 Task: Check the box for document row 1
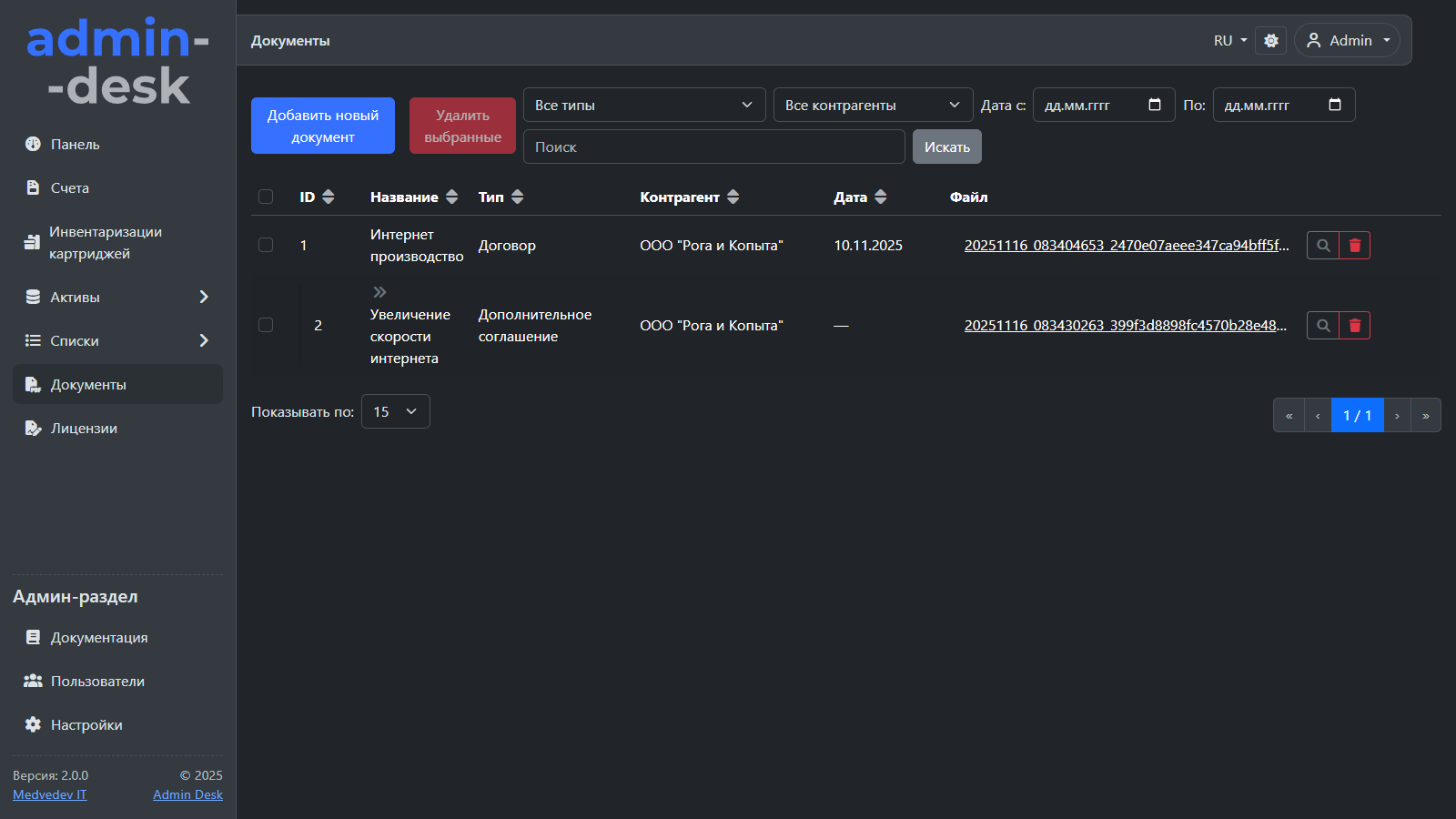tap(266, 246)
